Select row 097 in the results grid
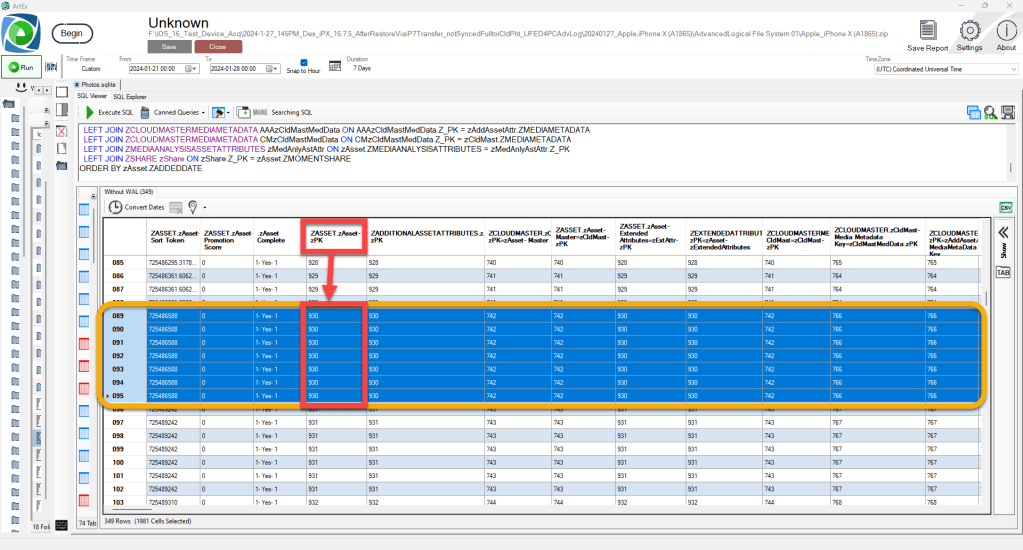Viewport: 1023px width, 550px height. [x=118, y=423]
